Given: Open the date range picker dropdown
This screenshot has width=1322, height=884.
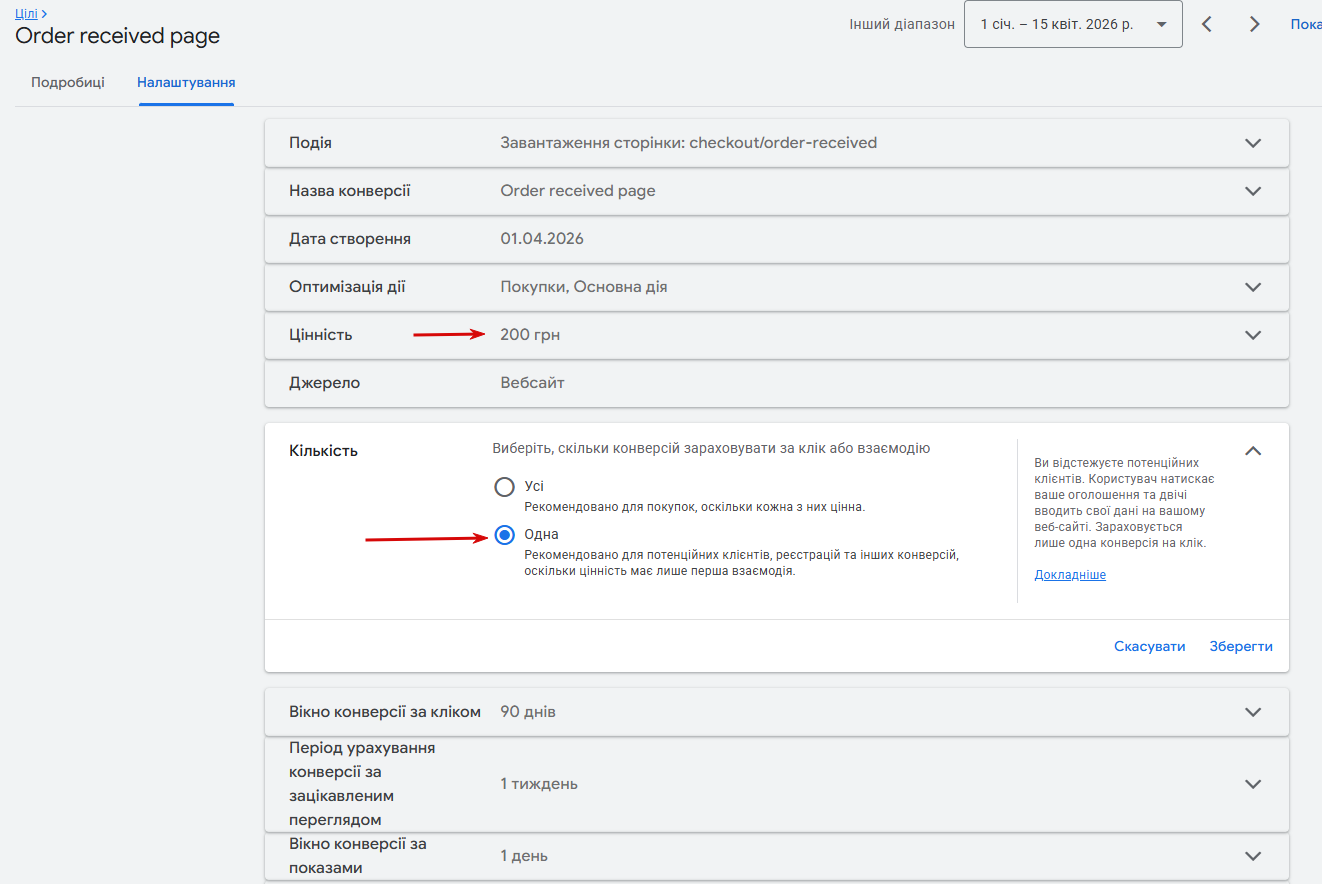Looking at the screenshot, I should click(x=1072, y=24).
